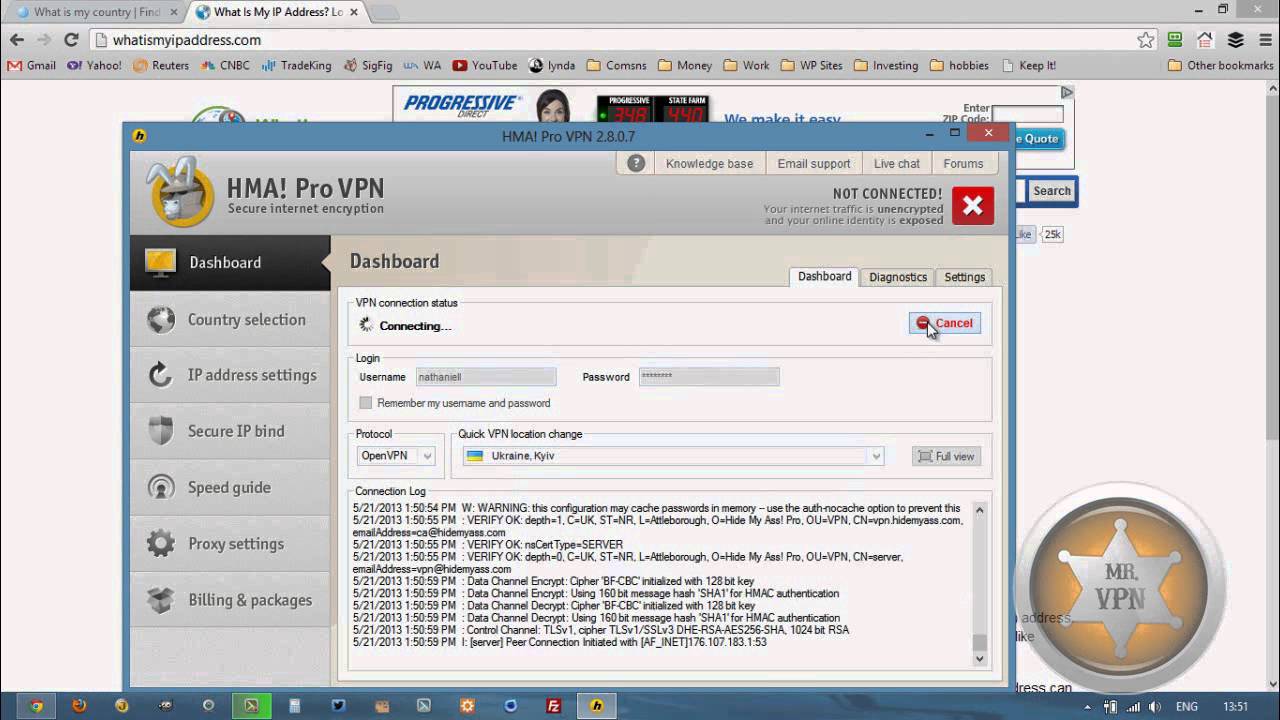Open the Twitter app from the taskbar

click(x=338, y=705)
